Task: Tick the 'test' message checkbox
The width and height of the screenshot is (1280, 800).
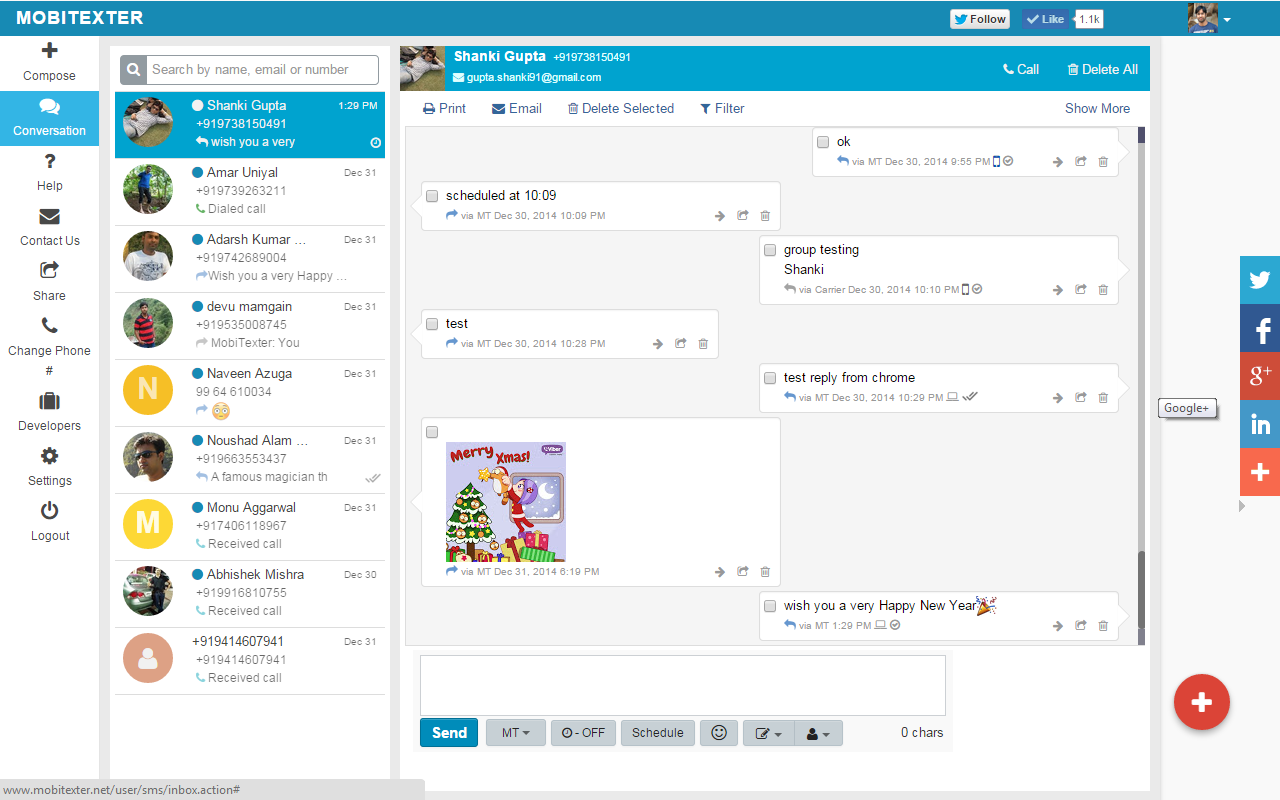Action: 432,324
